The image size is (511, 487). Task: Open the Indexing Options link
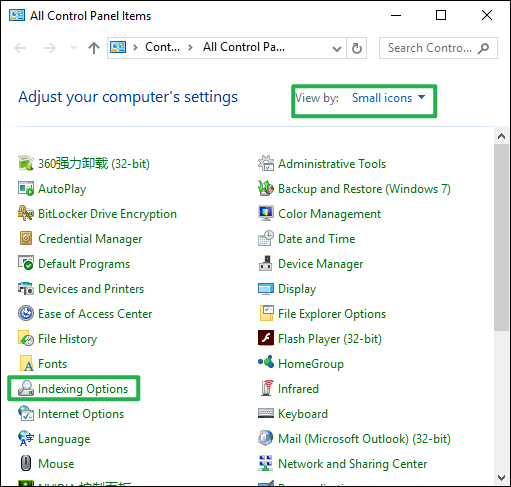tap(83, 389)
